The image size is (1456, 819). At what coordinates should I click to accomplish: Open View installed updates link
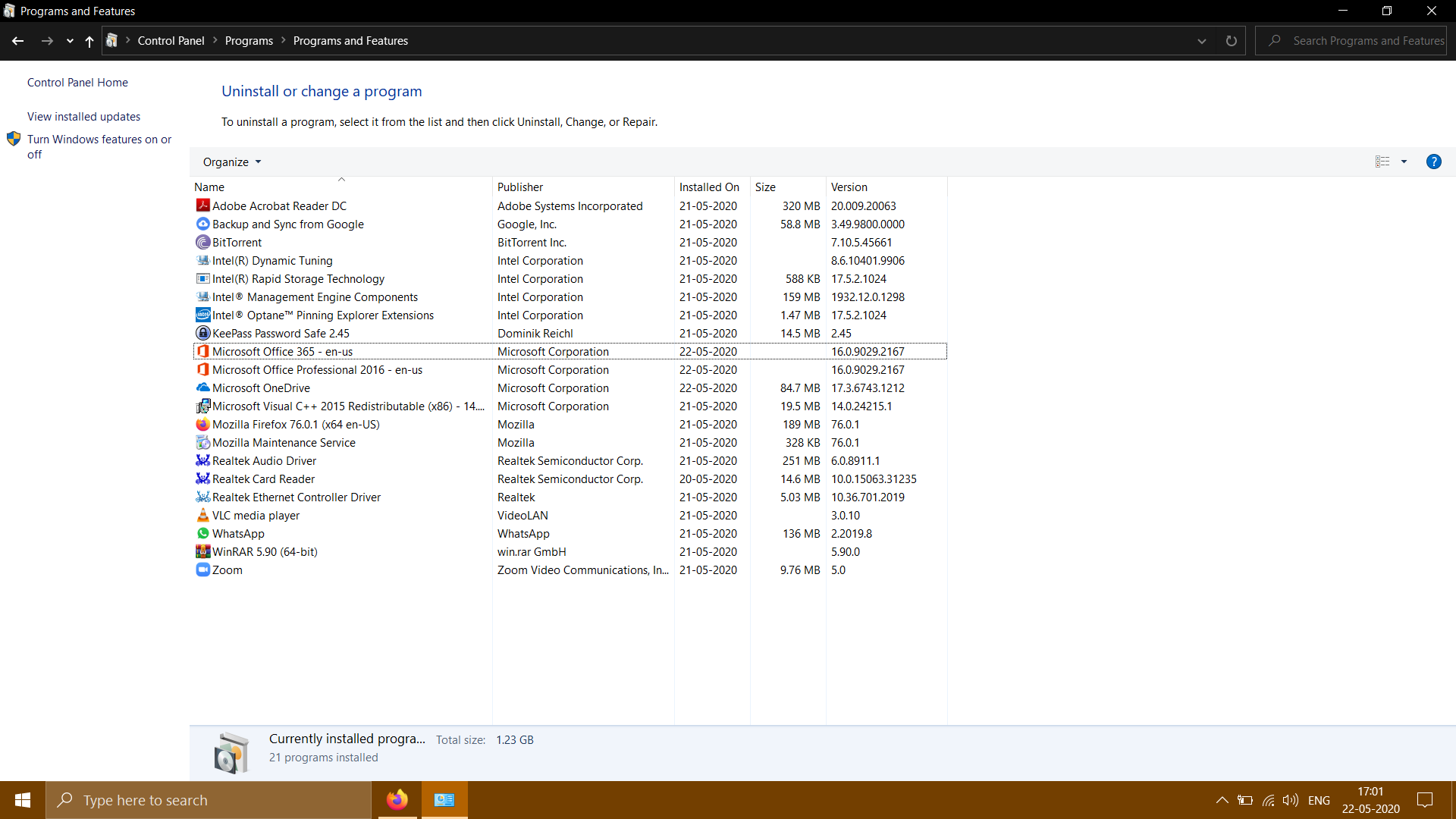(x=83, y=116)
